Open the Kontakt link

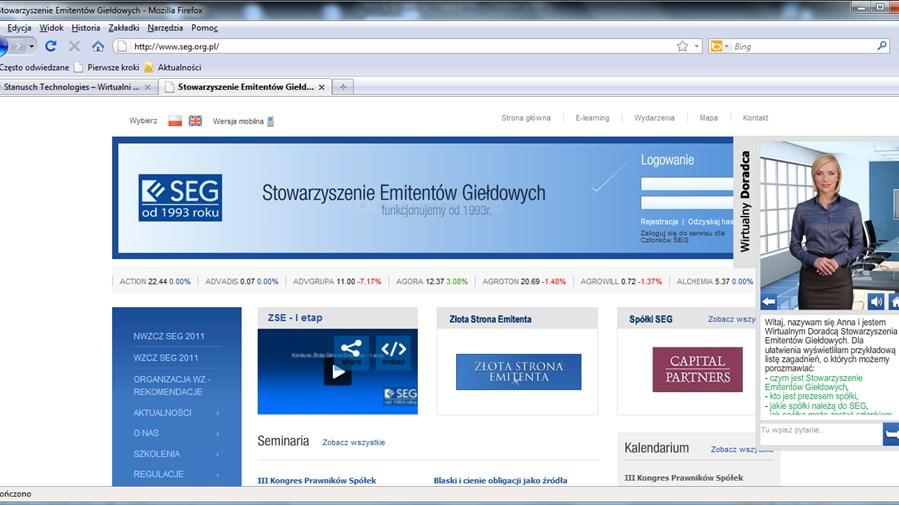[755, 118]
